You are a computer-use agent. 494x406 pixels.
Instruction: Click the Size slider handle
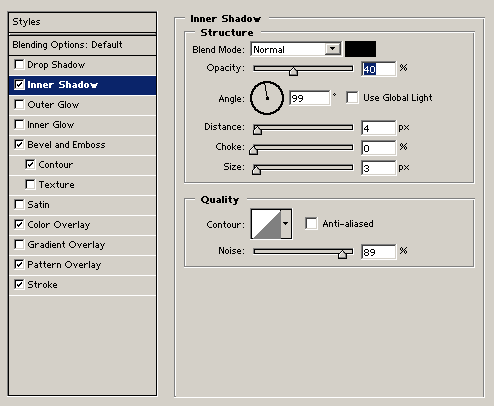[256, 170]
